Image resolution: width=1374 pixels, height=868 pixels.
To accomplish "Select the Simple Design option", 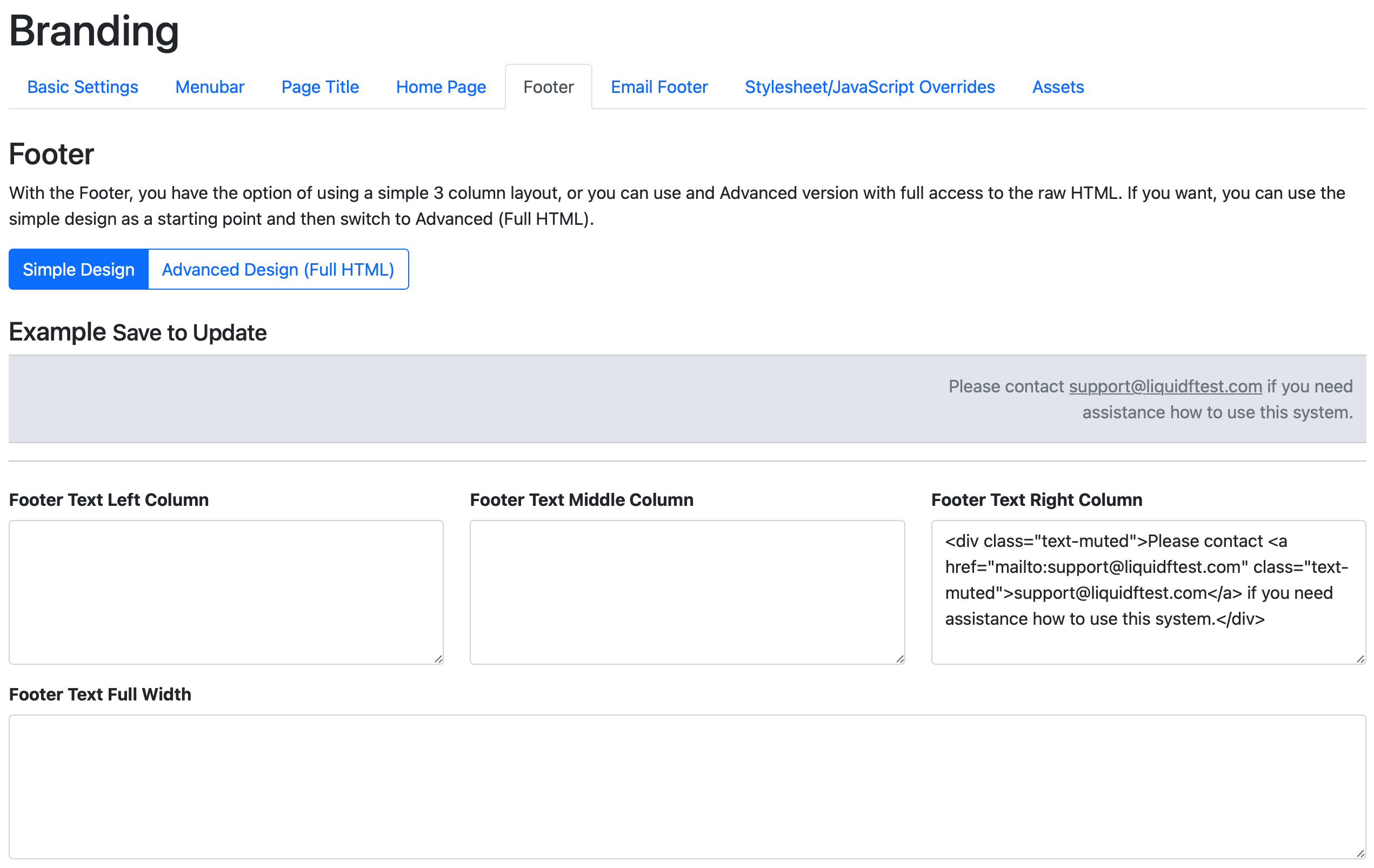I will (x=79, y=269).
